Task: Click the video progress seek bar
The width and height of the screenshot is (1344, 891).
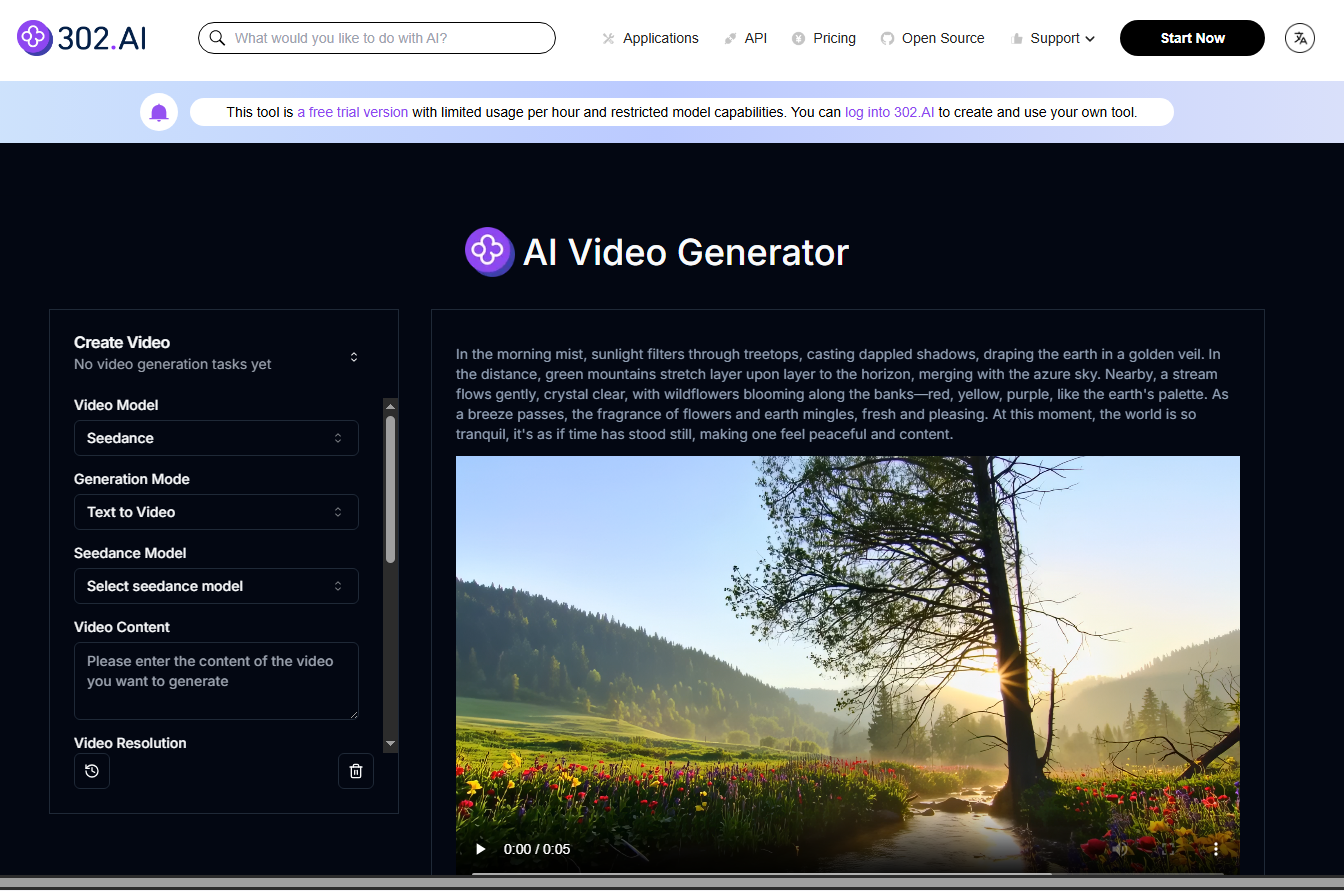Action: click(848, 872)
